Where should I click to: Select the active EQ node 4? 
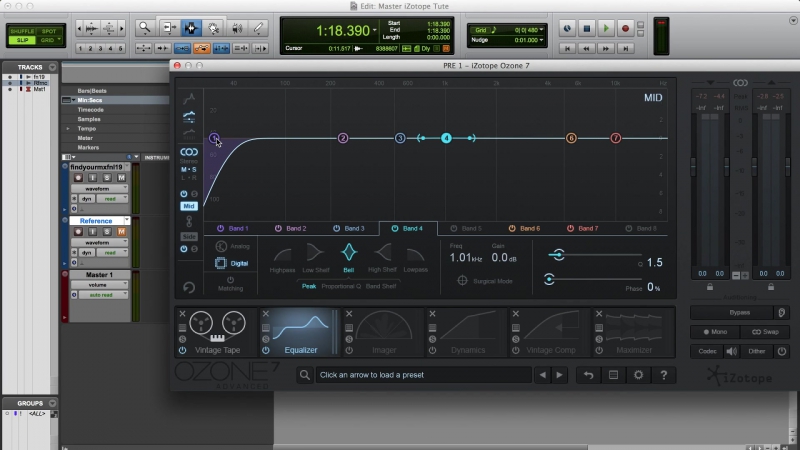pyautogui.click(x=446, y=138)
